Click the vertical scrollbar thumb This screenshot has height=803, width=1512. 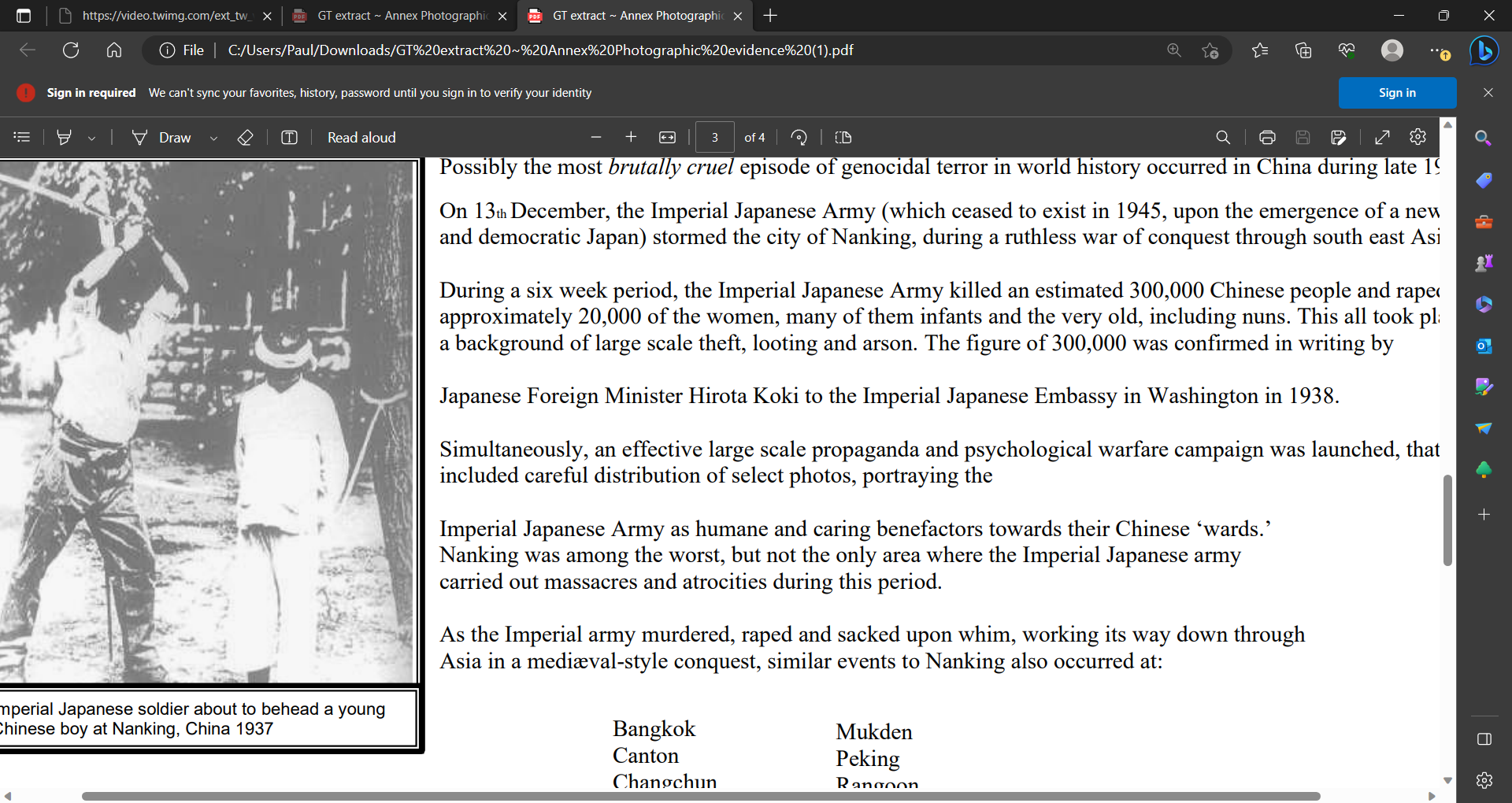point(1447,520)
